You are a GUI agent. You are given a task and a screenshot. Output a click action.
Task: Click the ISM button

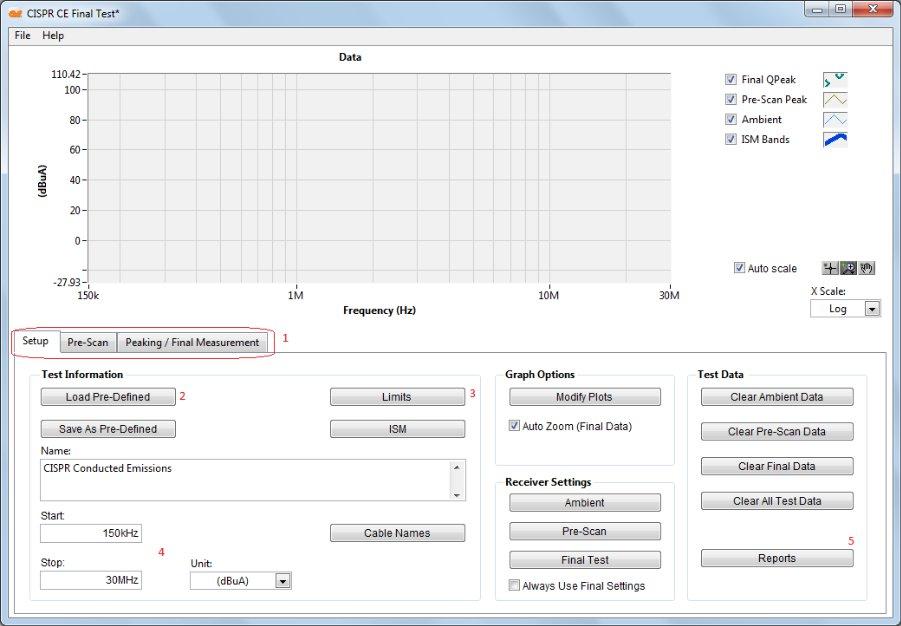pos(397,429)
